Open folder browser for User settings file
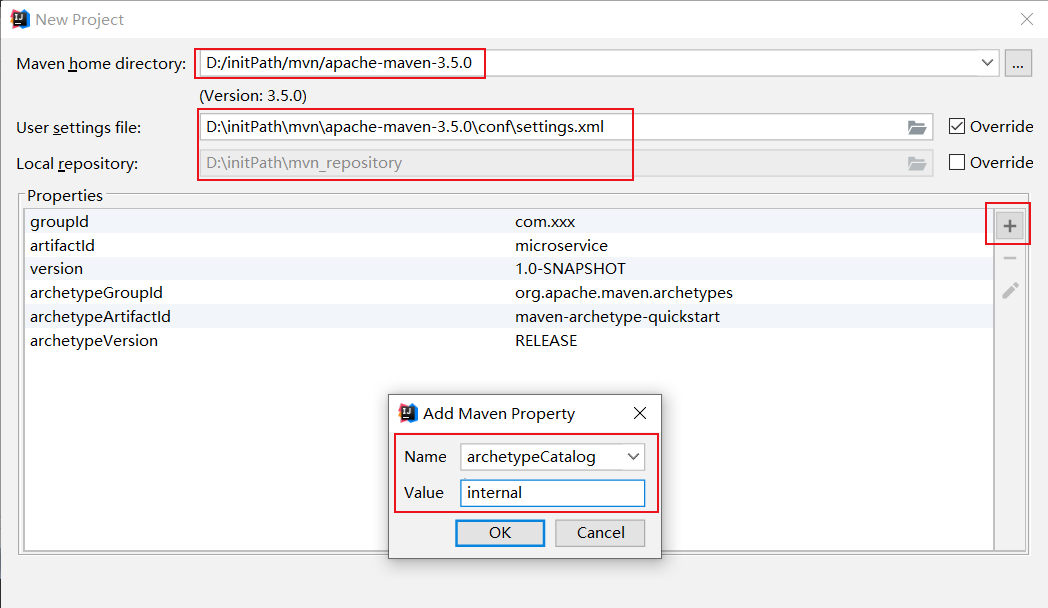The width and height of the screenshot is (1048, 608). (916, 128)
